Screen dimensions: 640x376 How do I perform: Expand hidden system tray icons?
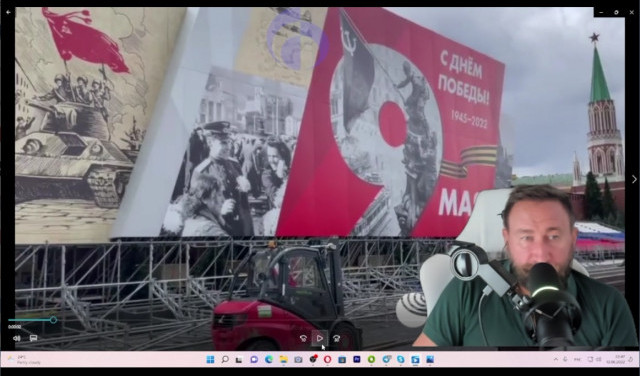coord(556,360)
